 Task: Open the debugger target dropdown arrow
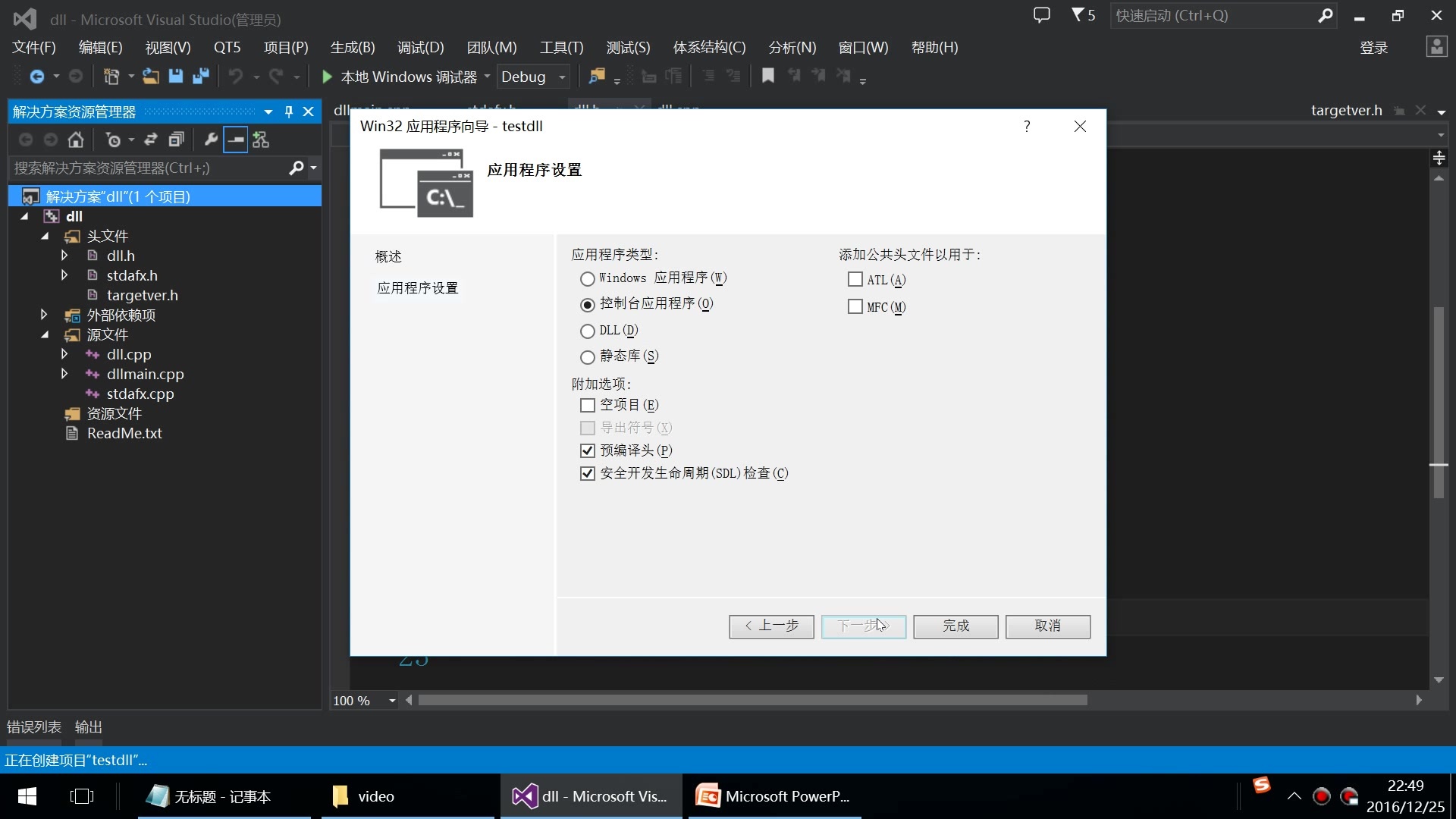(487, 77)
